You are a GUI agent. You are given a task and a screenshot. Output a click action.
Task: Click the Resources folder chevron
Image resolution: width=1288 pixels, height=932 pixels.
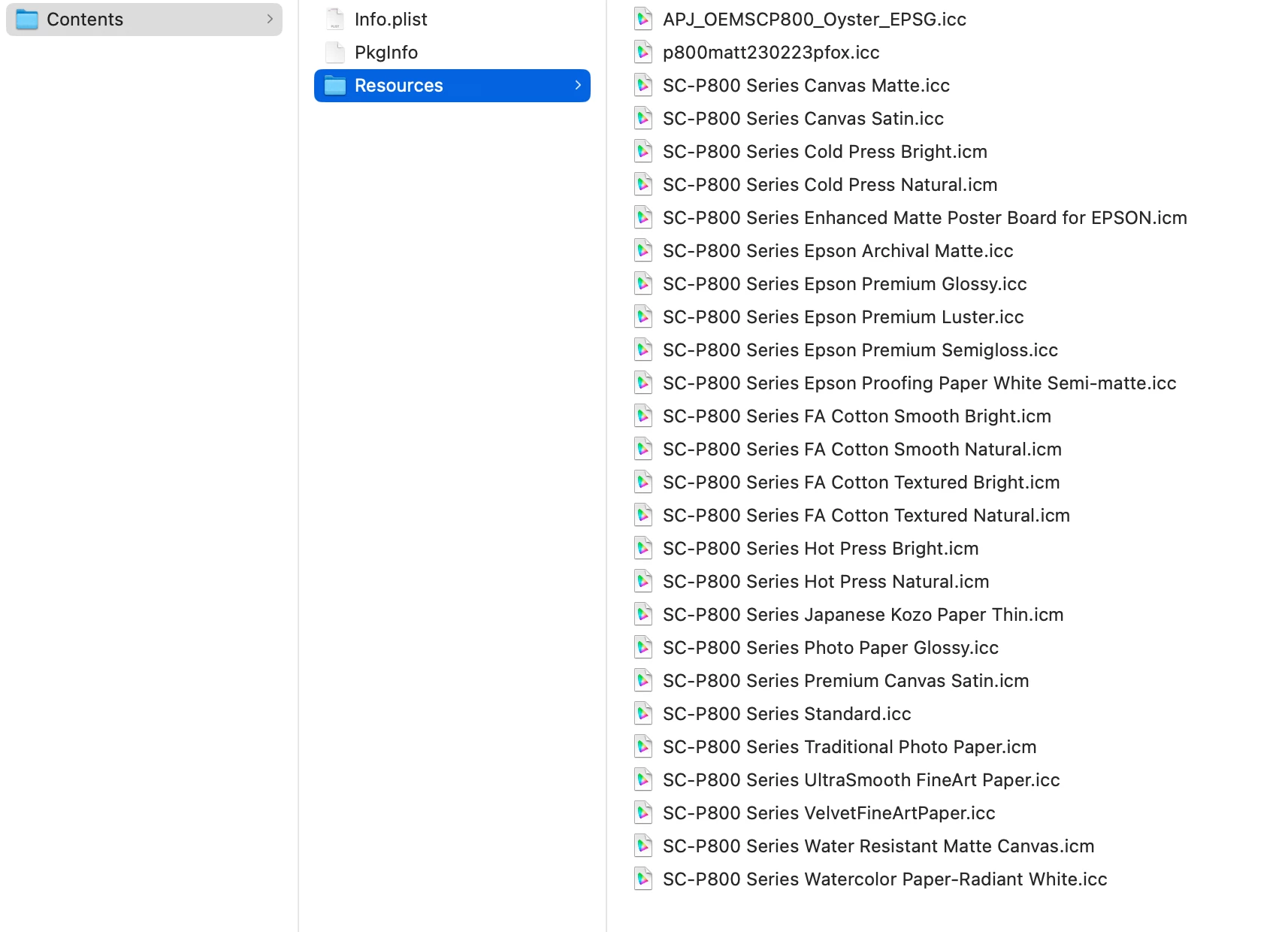tap(578, 86)
